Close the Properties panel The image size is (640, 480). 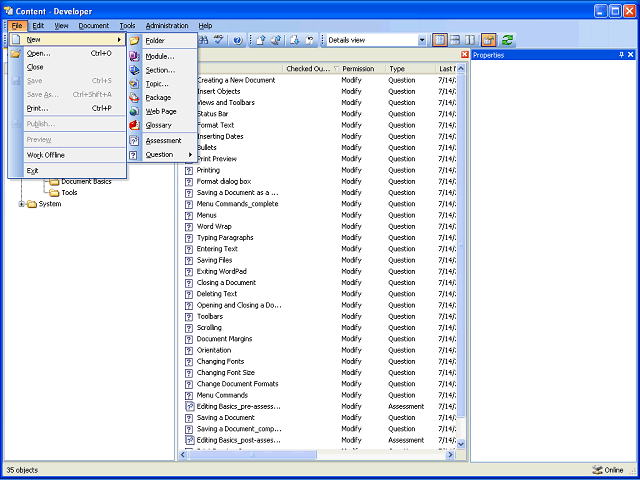[630, 55]
